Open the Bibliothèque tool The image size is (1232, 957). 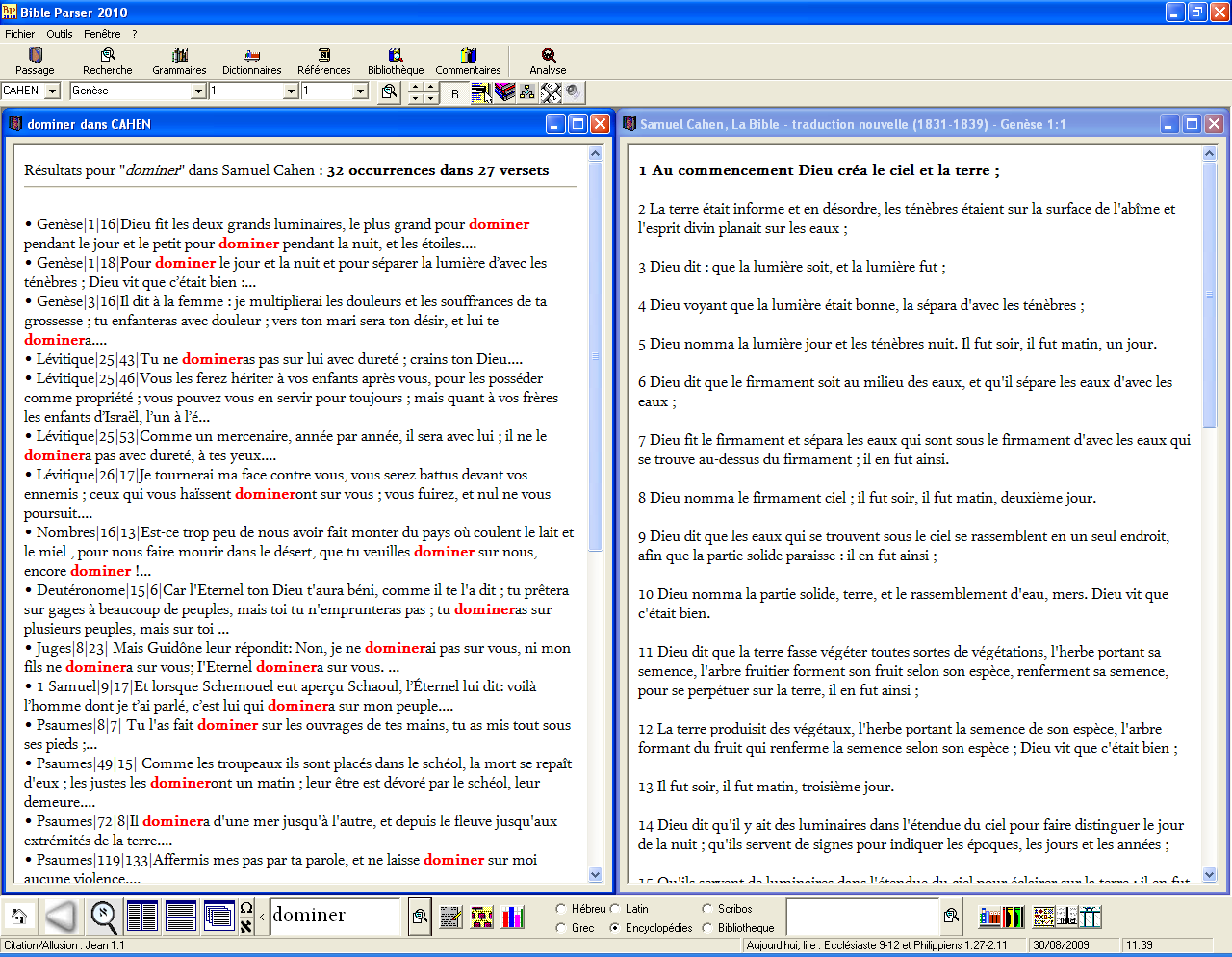(396, 62)
